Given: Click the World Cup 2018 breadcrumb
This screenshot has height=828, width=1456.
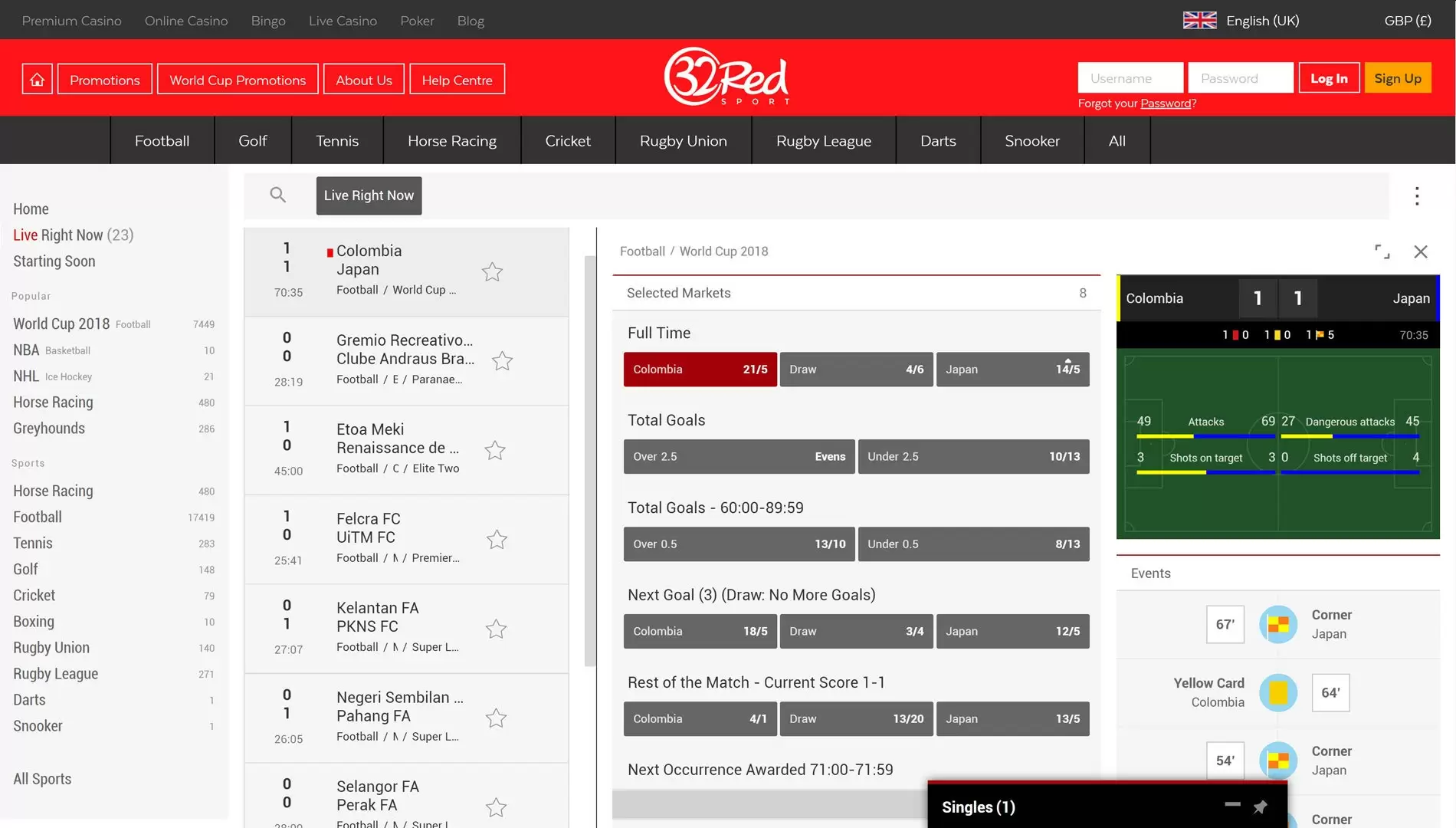Looking at the screenshot, I should 723,251.
